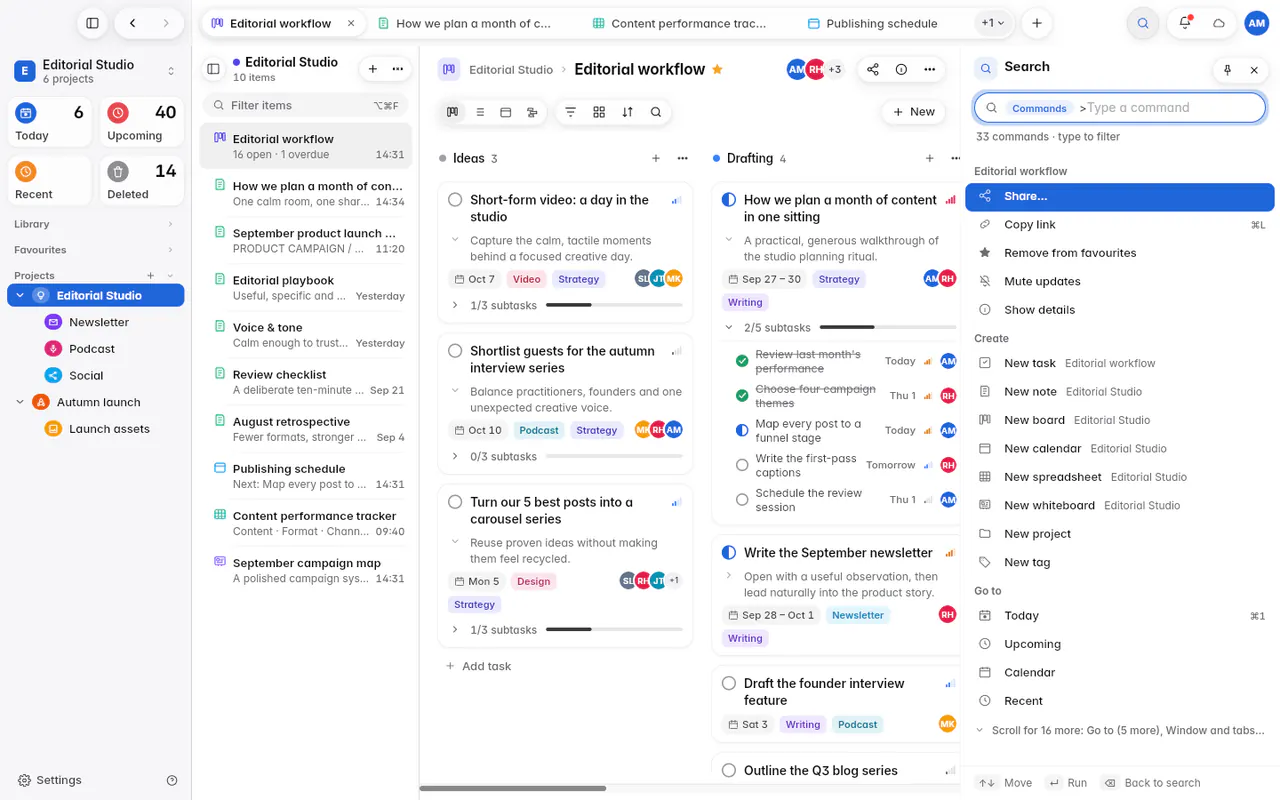Image resolution: width=1280 pixels, height=800 pixels.
Task: Switch to list view in the toolbar
Action: click(480, 112)
